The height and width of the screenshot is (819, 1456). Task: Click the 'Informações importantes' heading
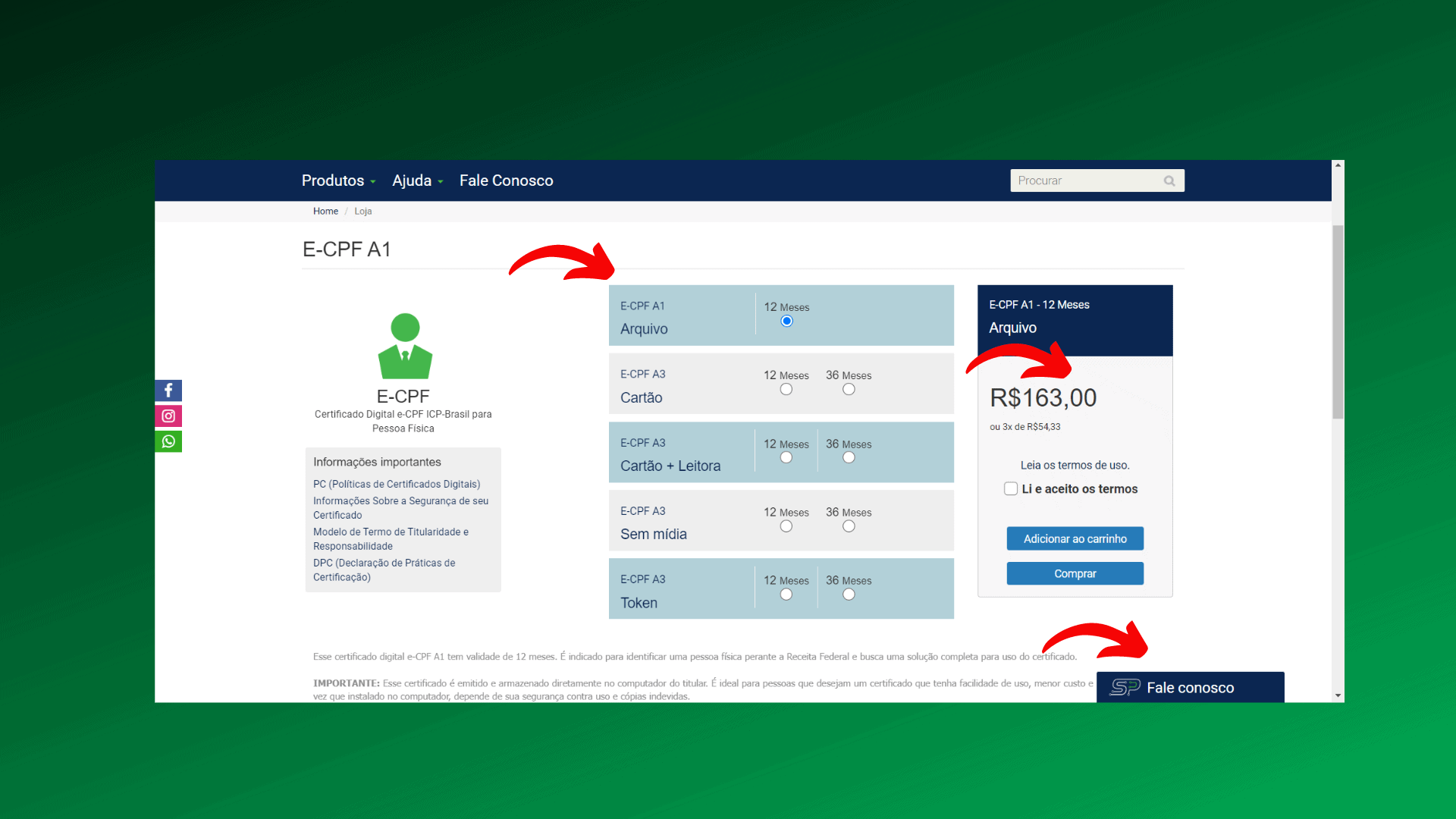(377, 463)
